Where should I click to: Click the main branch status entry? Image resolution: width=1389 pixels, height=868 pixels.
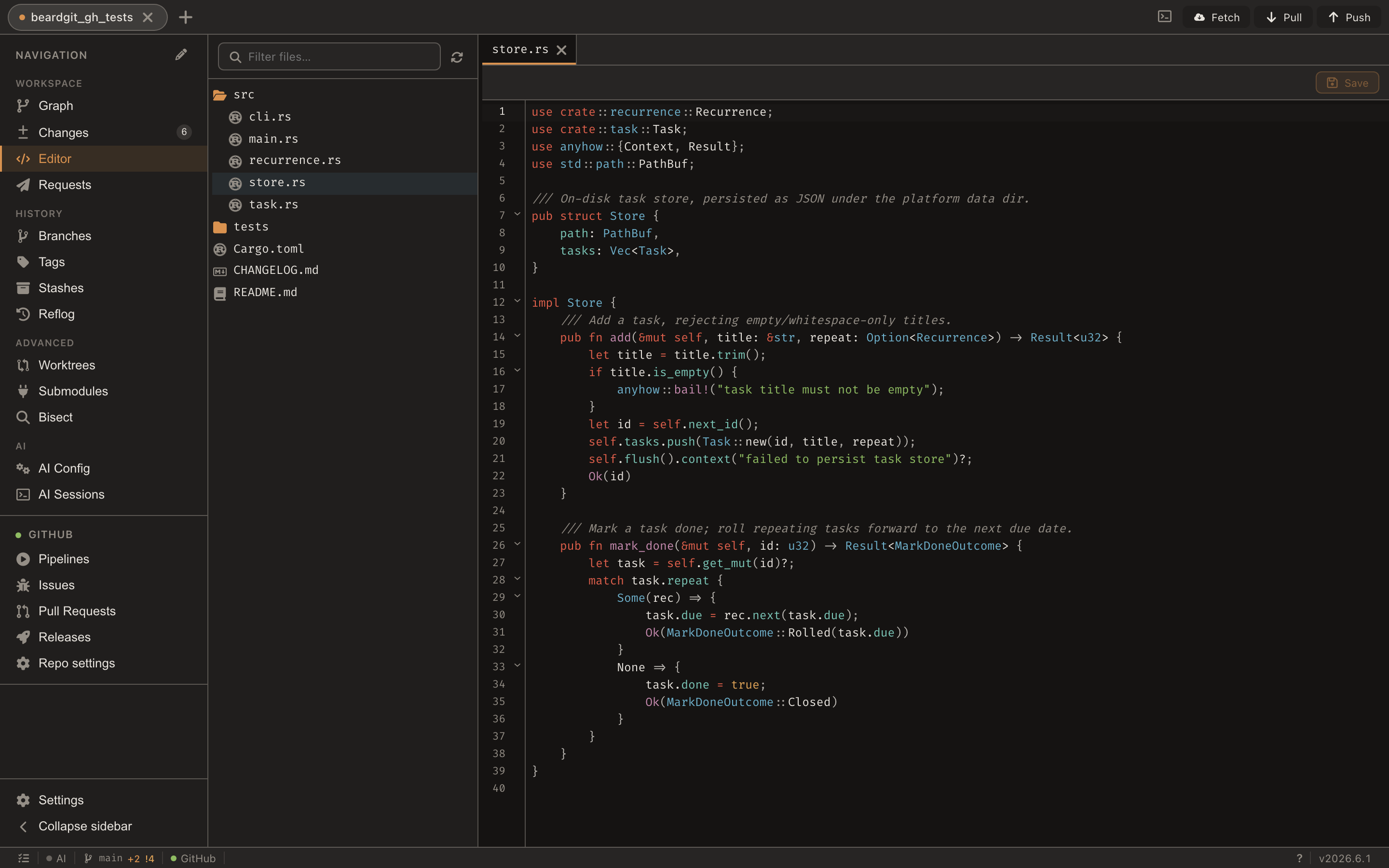point(120,858)
